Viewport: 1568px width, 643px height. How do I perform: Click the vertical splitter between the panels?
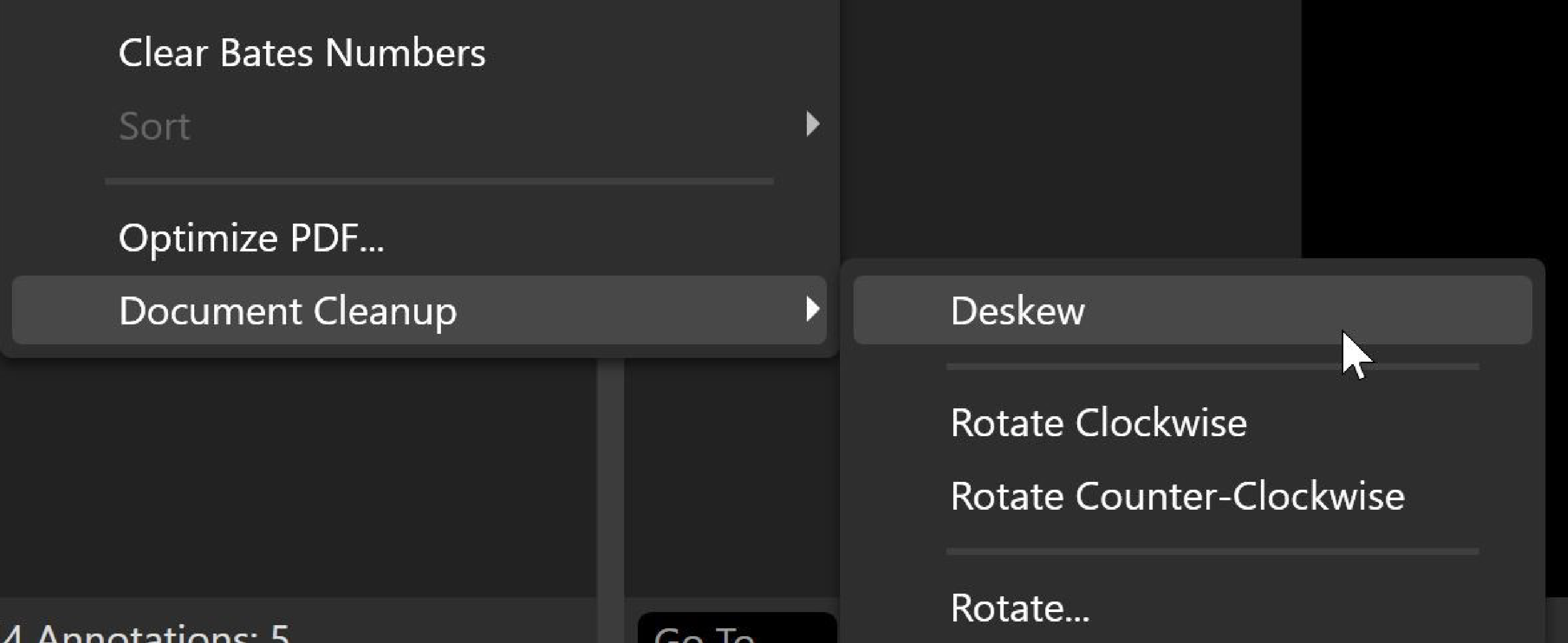(610, 487)
